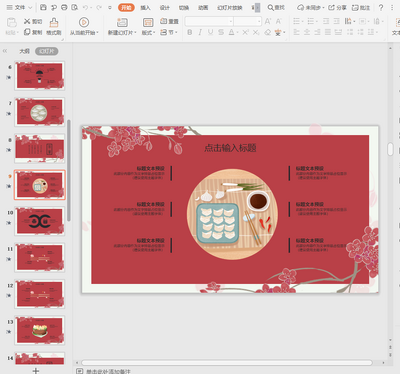400x374 pixels.
Task: Toggle Bold formatting
Action: pyautogui.click(x=190, y=32)
